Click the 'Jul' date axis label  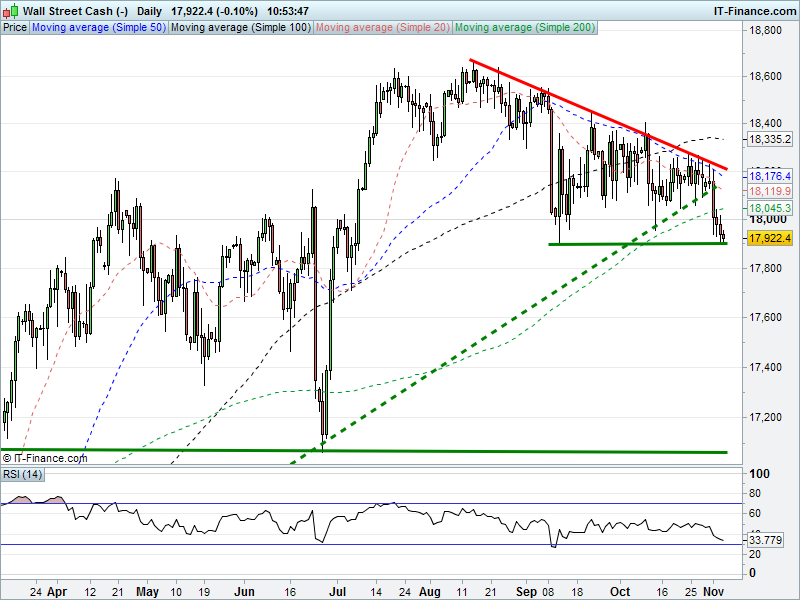[337, 592]
